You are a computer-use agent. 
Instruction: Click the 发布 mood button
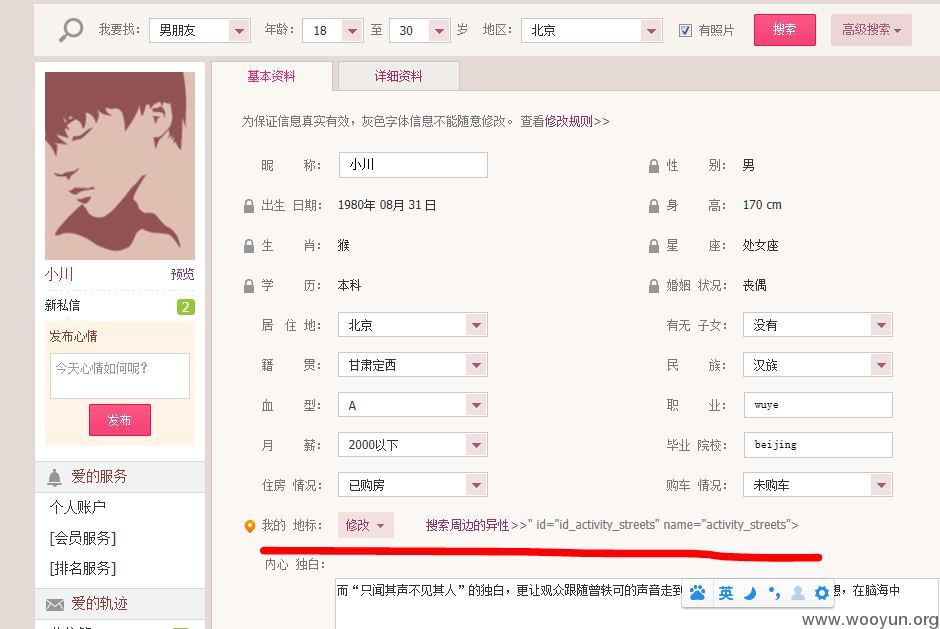point(120,420)
